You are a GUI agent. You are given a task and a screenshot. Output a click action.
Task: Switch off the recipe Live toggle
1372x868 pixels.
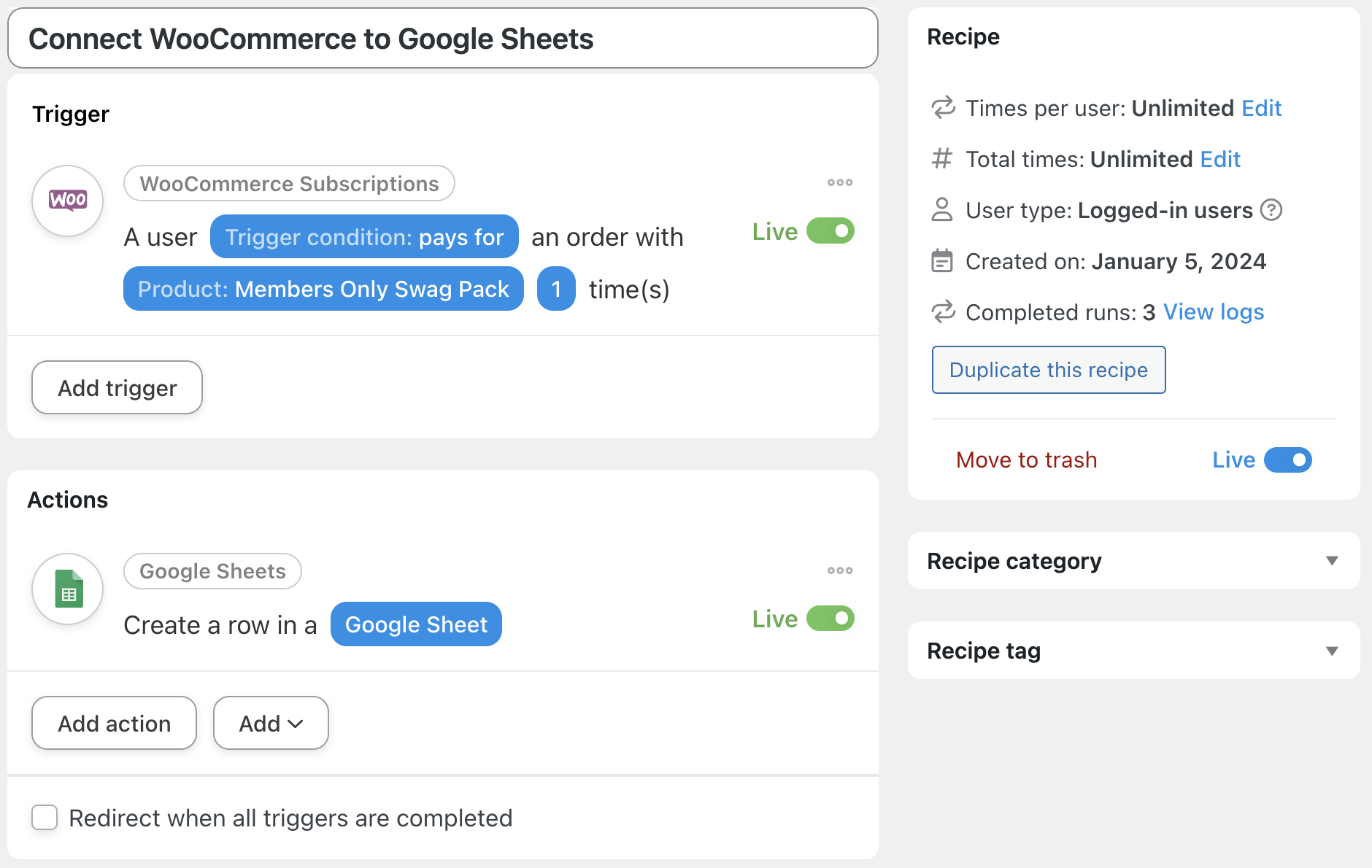pos(1287,460)
